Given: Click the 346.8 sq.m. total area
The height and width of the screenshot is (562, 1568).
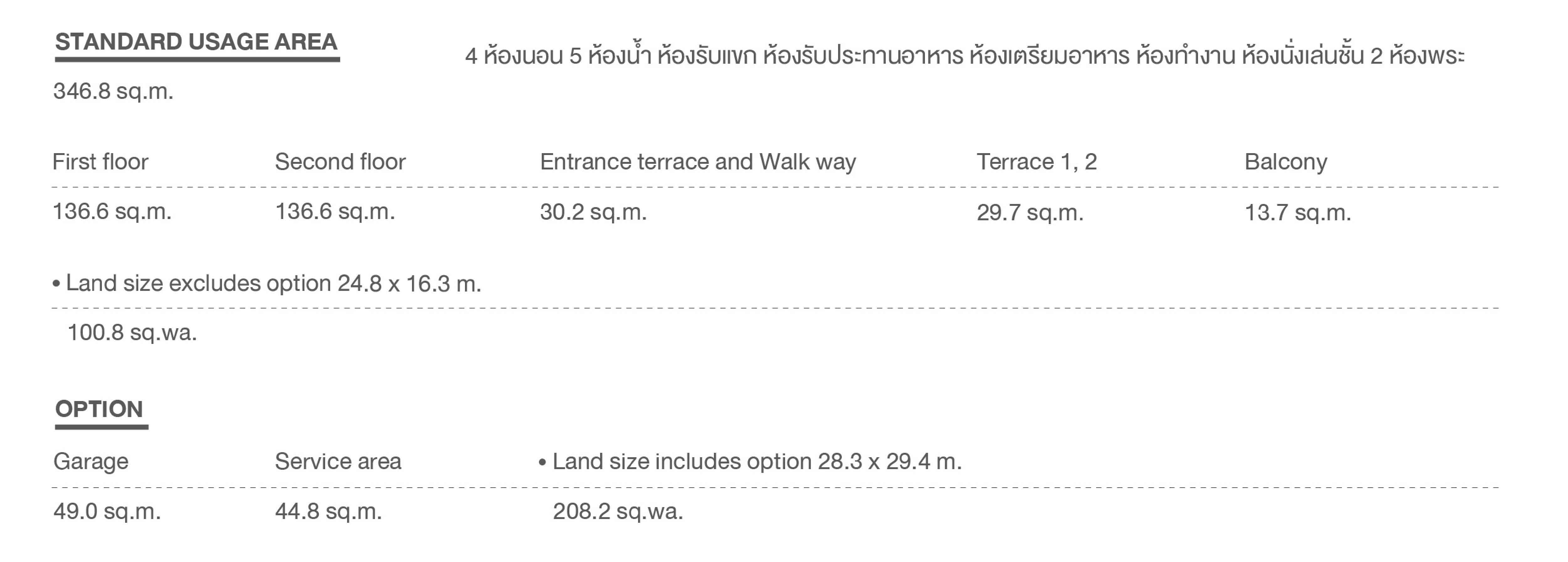Looking at the screenshot, I should [113, 91].
